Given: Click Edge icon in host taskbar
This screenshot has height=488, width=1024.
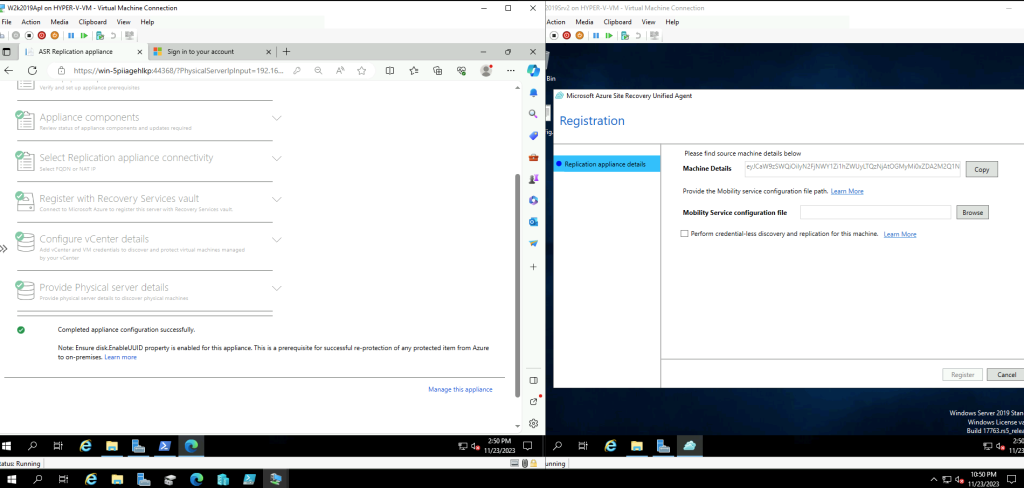Looking at the screenshot, I should 196,479.
